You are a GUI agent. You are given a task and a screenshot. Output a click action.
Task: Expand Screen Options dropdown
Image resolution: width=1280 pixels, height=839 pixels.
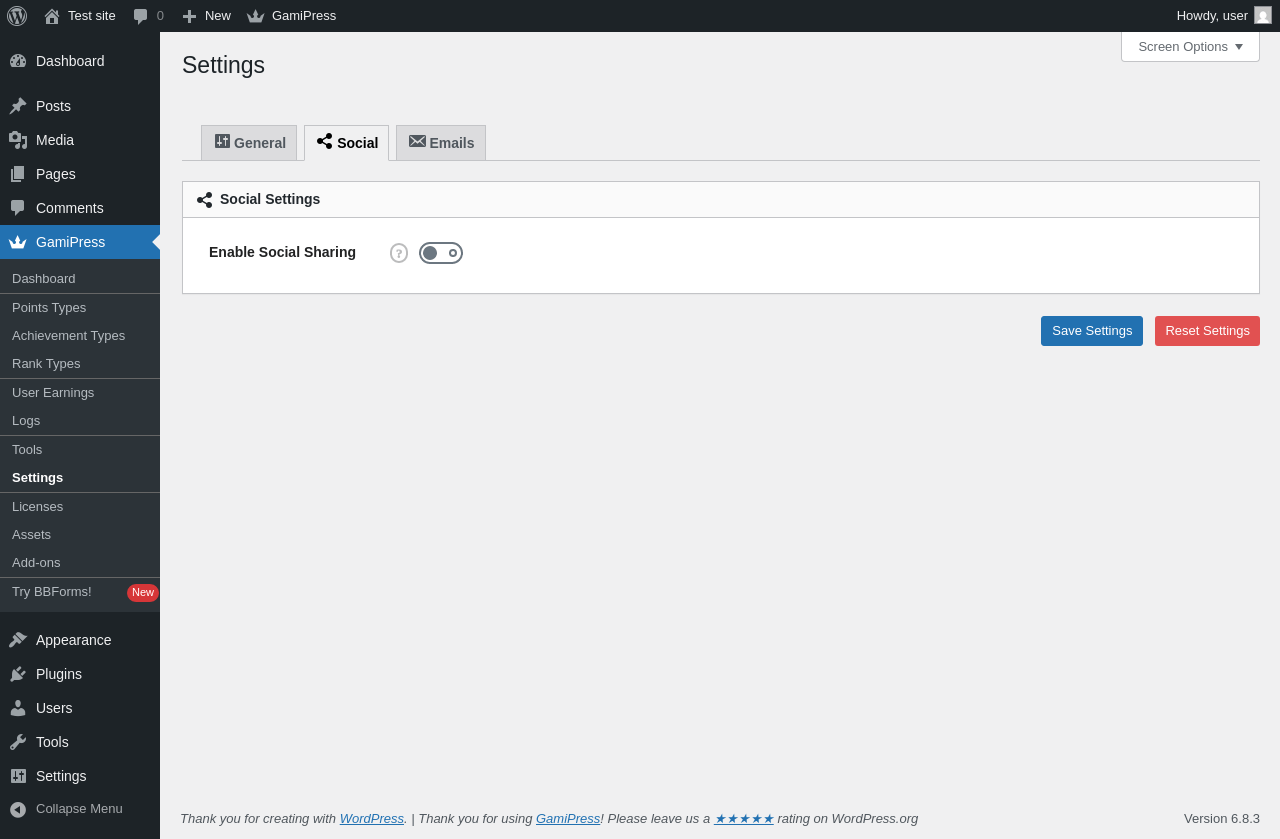pos(1190,47)
